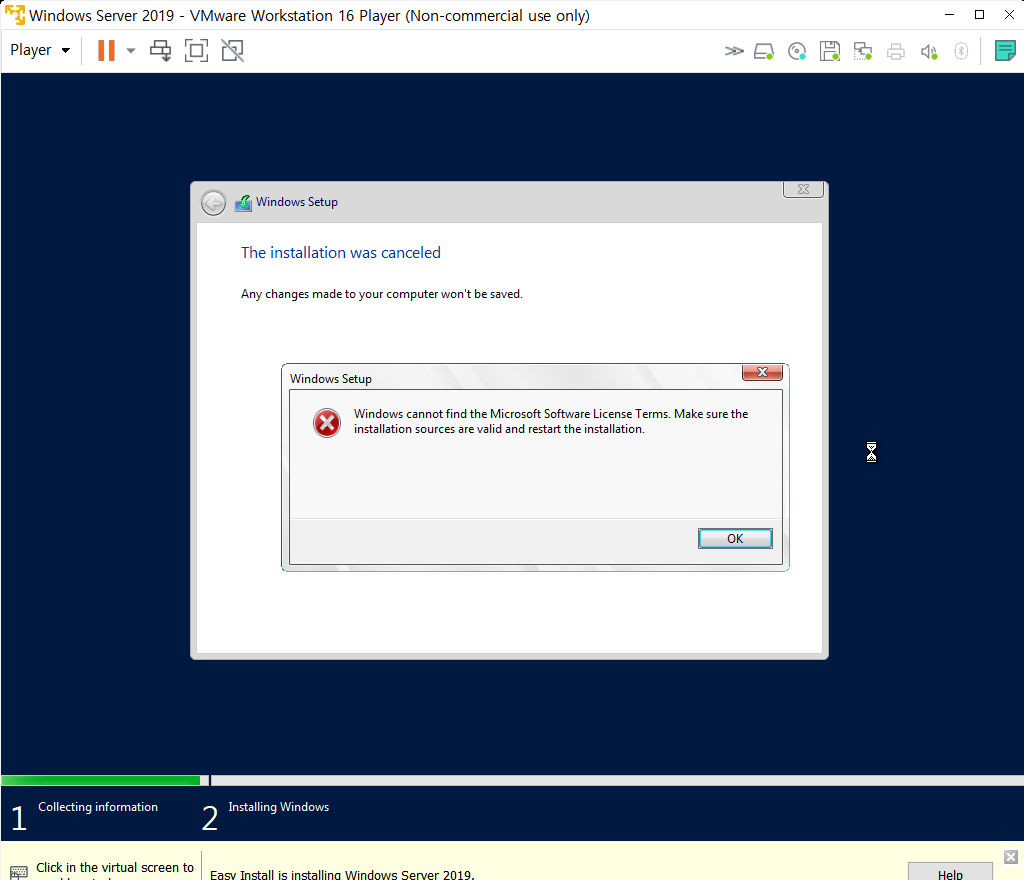Toggle Unity mode icon
This screenshot has width=1024, height=880.
[x=232, y=50]
